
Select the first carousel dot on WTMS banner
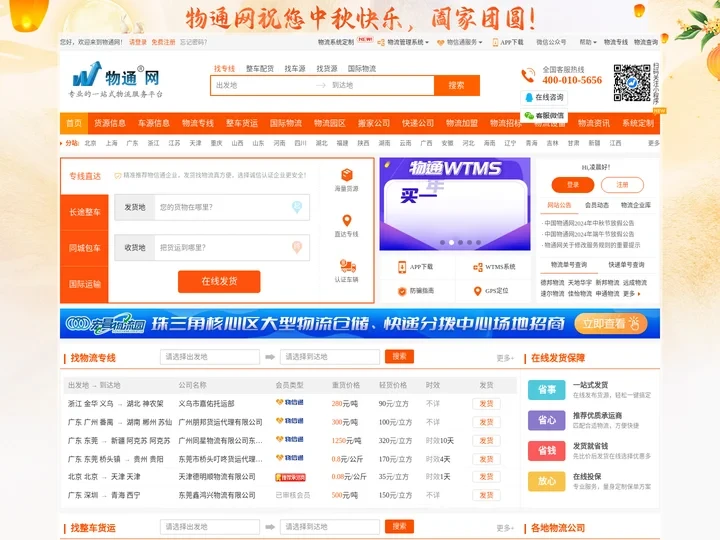(x=442, y=242)
